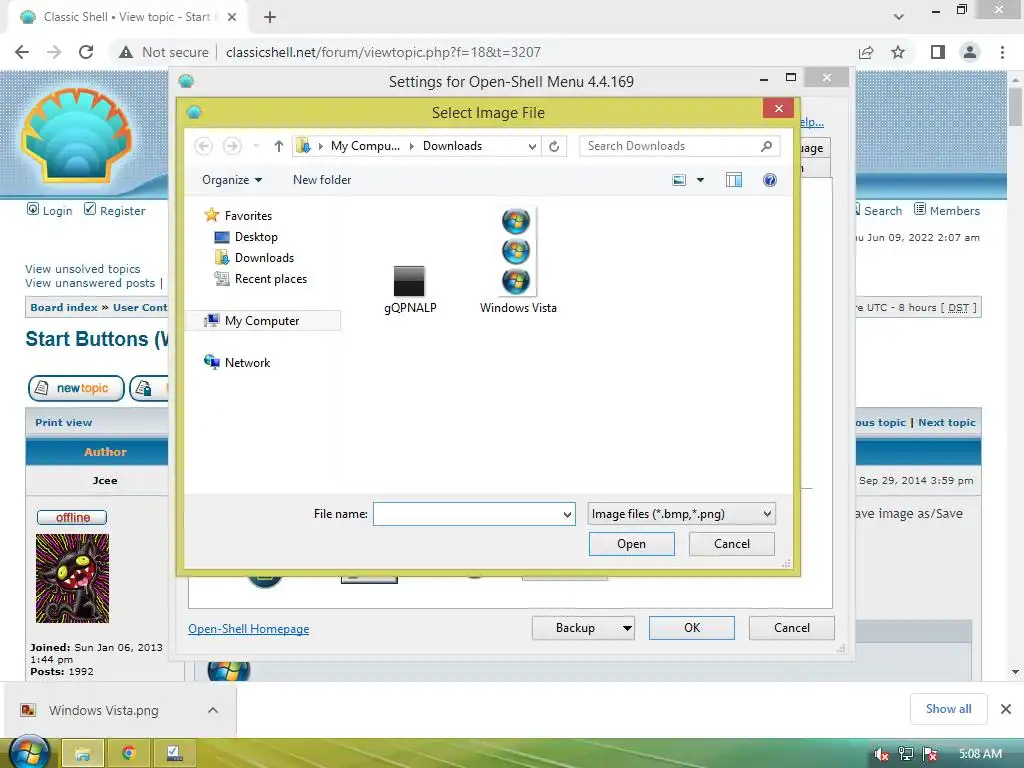Image resolution: width=1024 pixels, height=768 pixels.
Task: Click Downloads breadcrumb segment
Action: [452, 146]
